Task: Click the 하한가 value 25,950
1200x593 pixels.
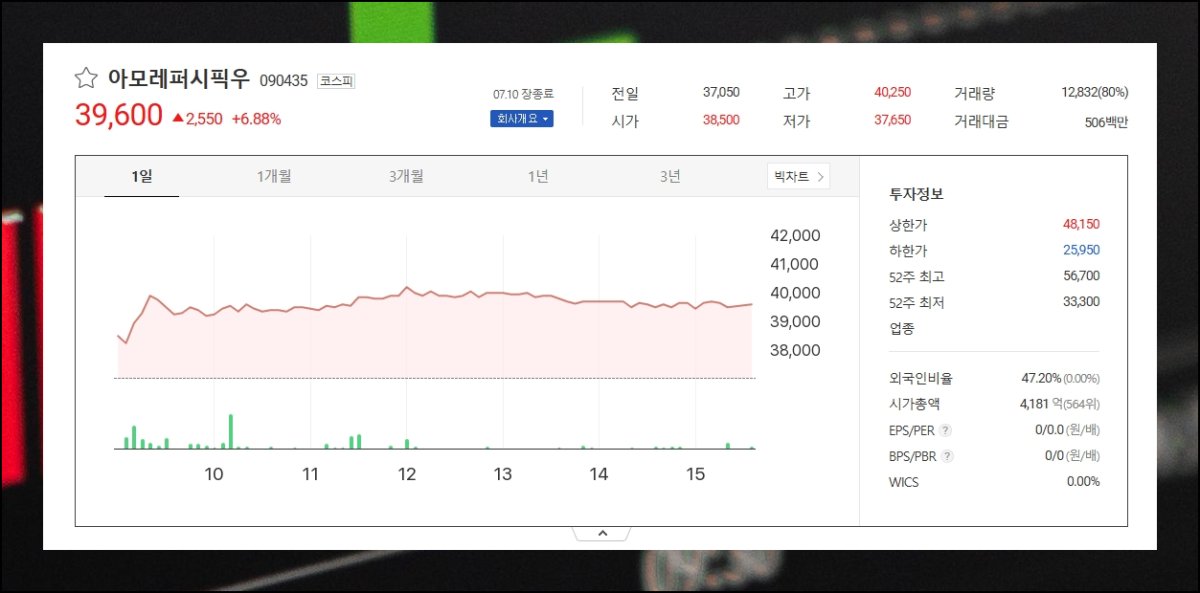Action: click(1081, 250)
